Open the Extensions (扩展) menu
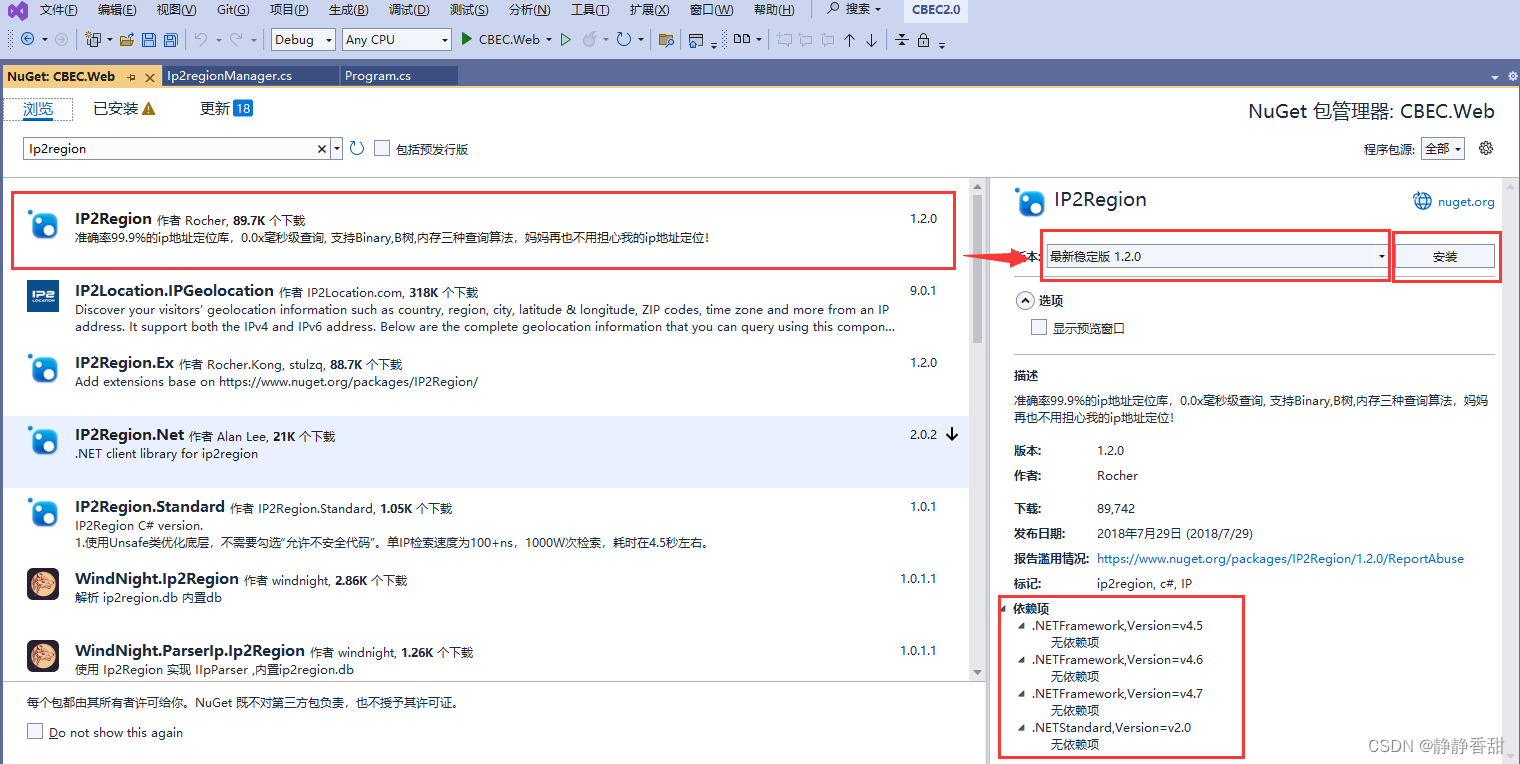Screen dimensions: 1520x764 pos(649,10)
